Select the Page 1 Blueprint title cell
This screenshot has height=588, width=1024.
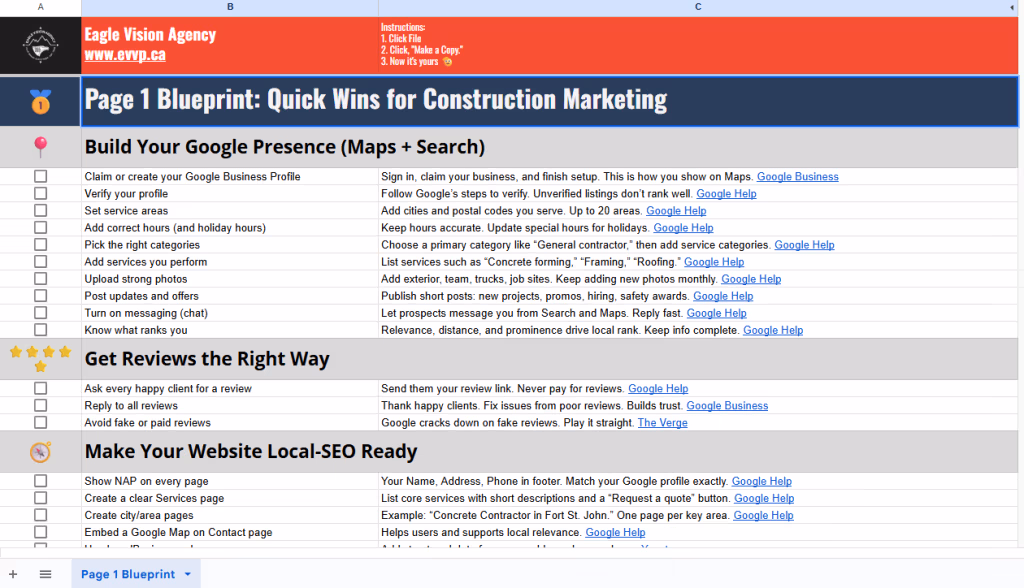[549, 101]
